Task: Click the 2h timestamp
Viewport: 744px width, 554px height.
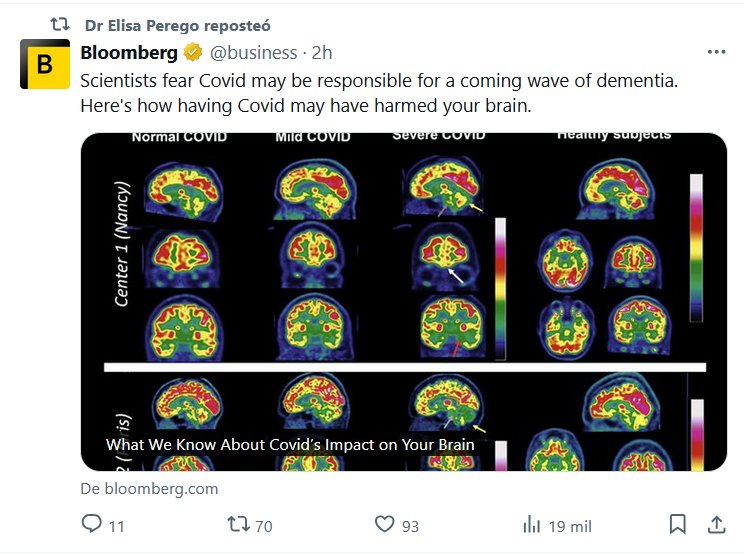Action: tap(322, 53)
